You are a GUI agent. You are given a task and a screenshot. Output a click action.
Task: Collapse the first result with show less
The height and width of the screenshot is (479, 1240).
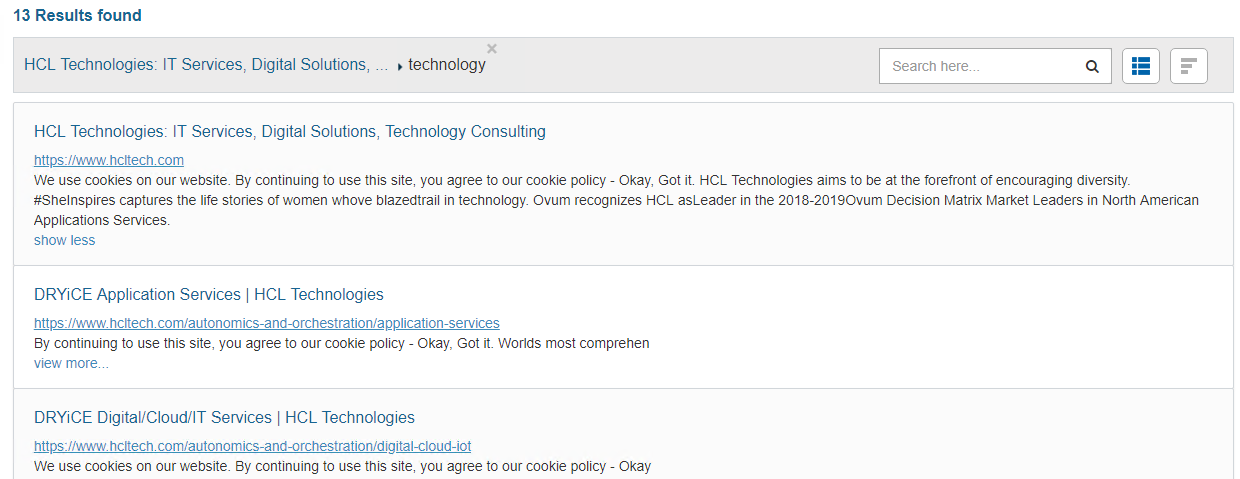64,240
